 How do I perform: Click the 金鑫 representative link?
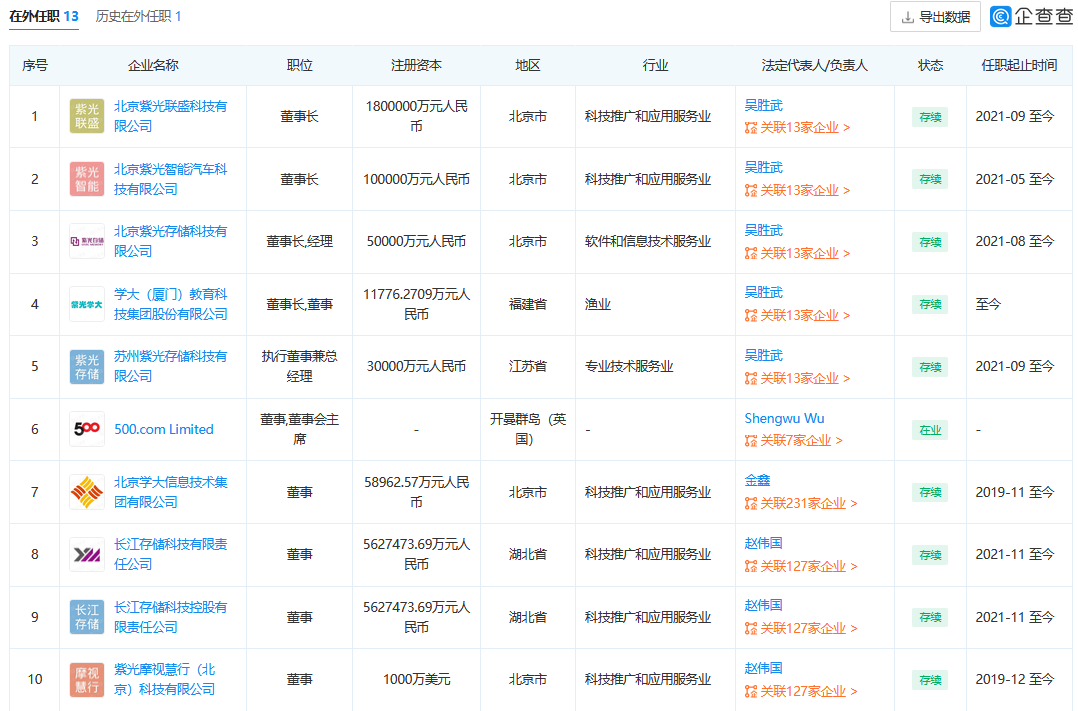[x=757, y=481]
